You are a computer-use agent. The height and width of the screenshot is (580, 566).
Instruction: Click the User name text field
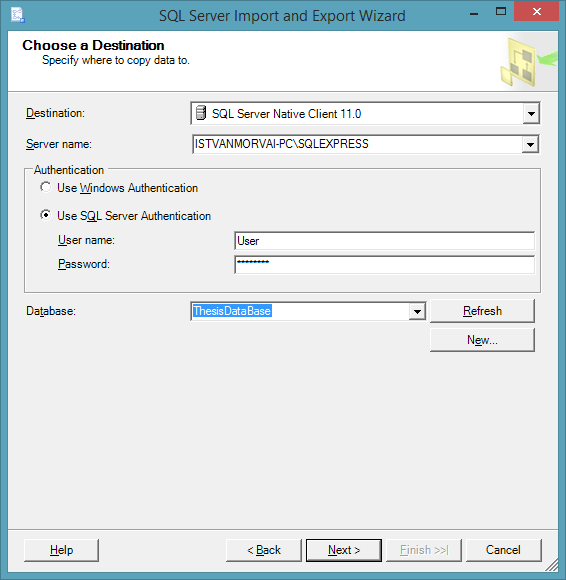click(x=385, y=241)
